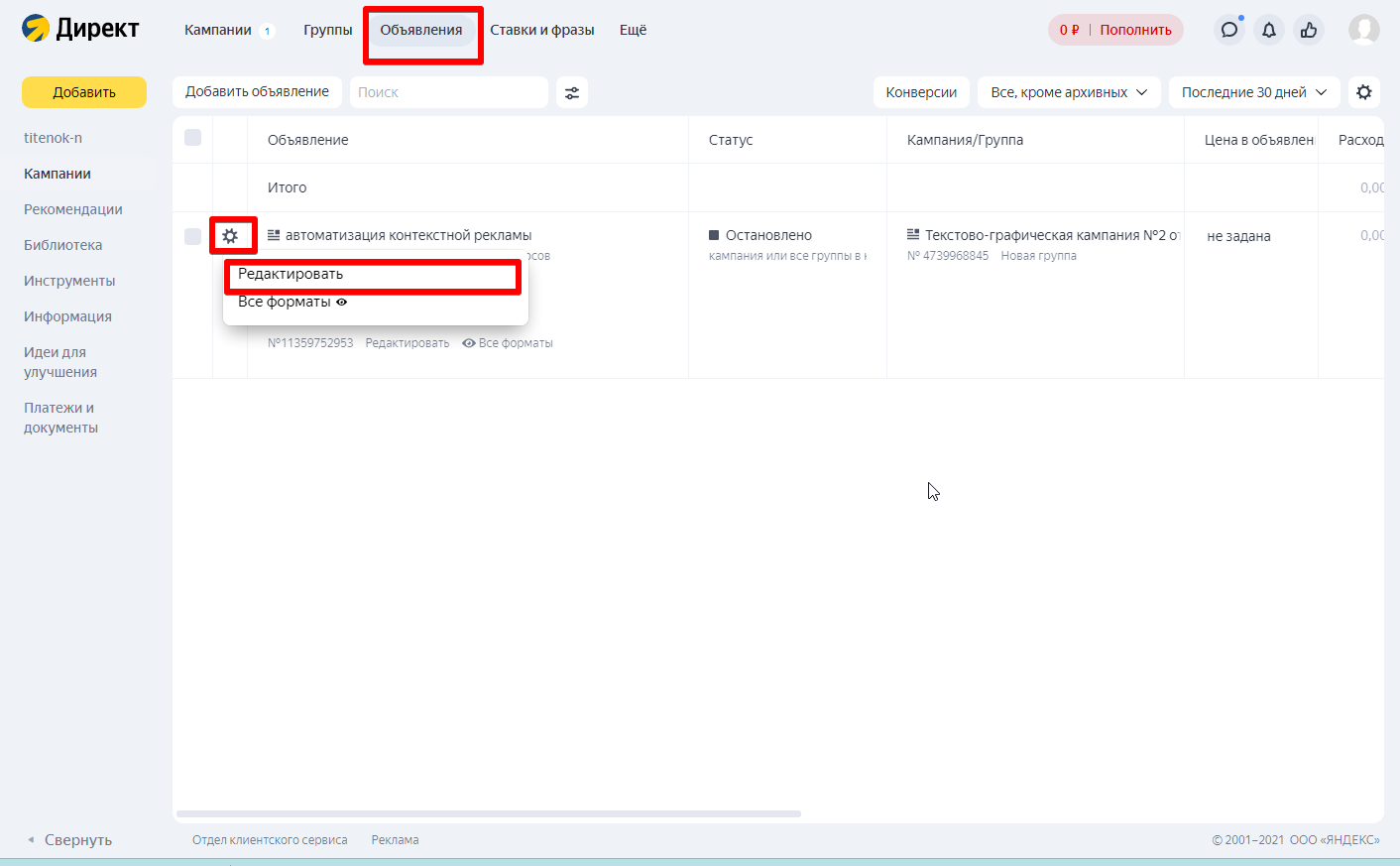1400x866 pixels.
Task: Click the eye icon in the Все форматы menu entry
Action: [342, 302]
